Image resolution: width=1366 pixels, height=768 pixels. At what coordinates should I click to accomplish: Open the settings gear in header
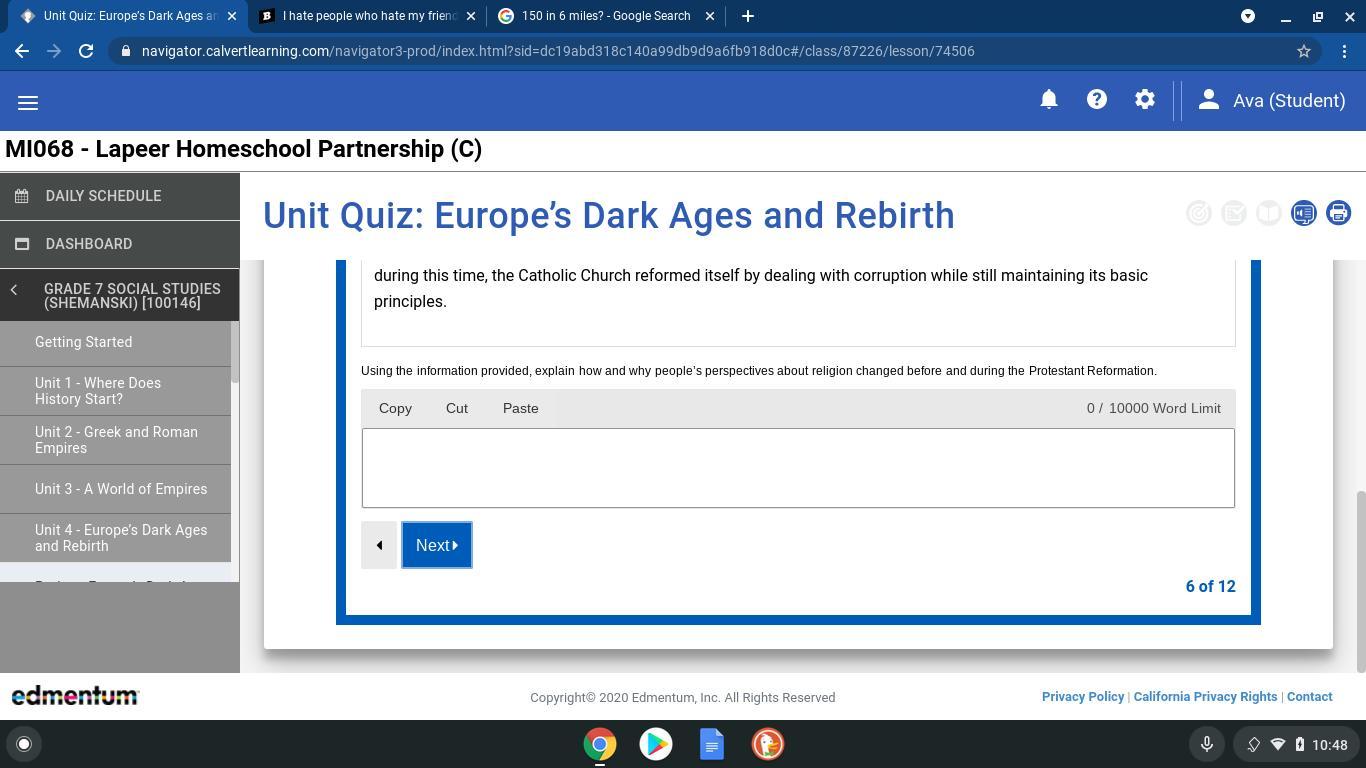pyautogui.click(x=1145, y=100)
